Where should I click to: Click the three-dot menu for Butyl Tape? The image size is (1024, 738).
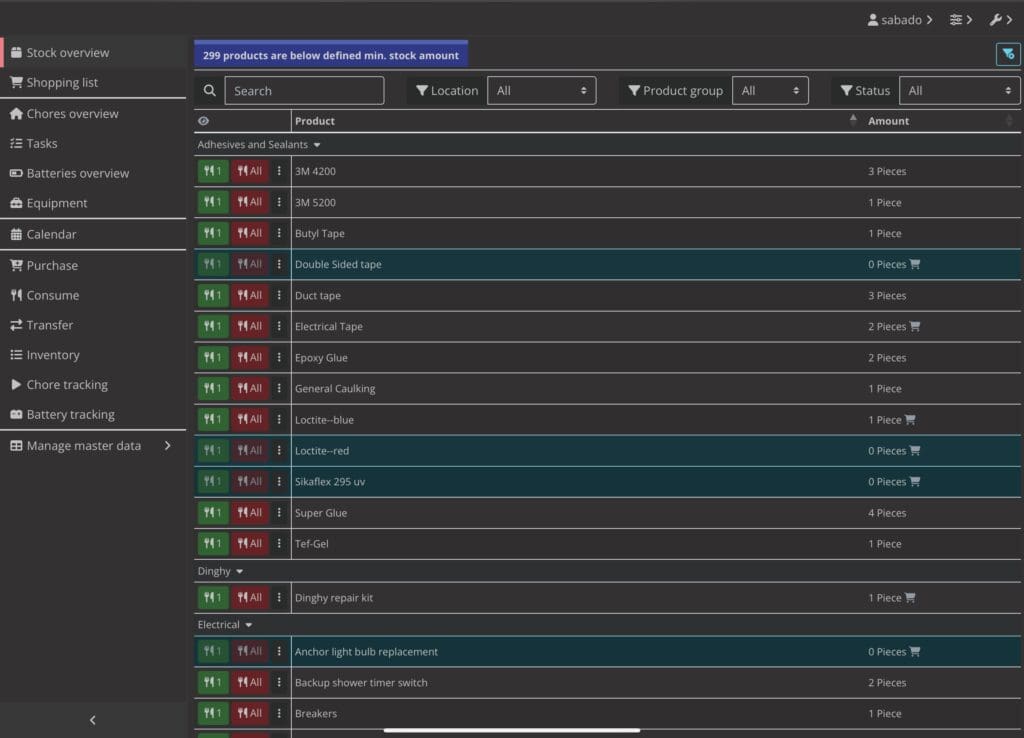pyautogui.click(x=279, y=233)
